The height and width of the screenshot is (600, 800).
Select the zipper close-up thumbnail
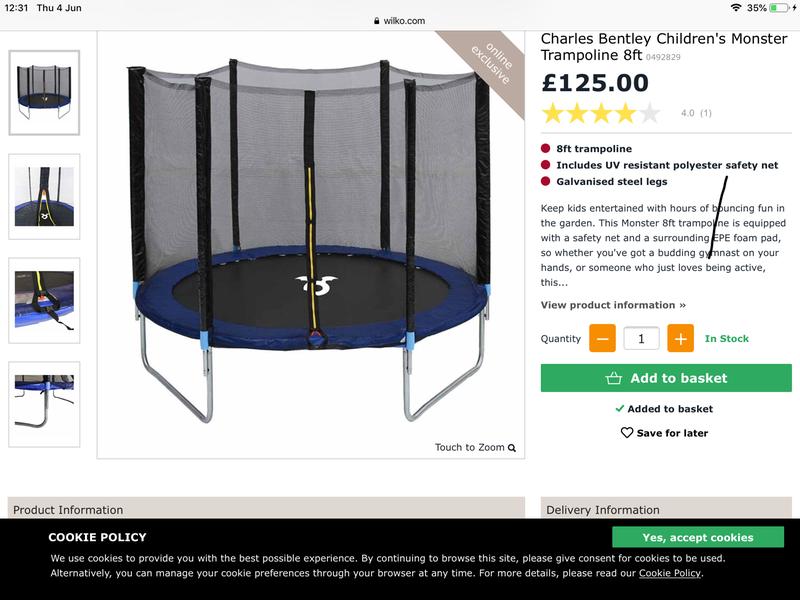tap(44, 196)
